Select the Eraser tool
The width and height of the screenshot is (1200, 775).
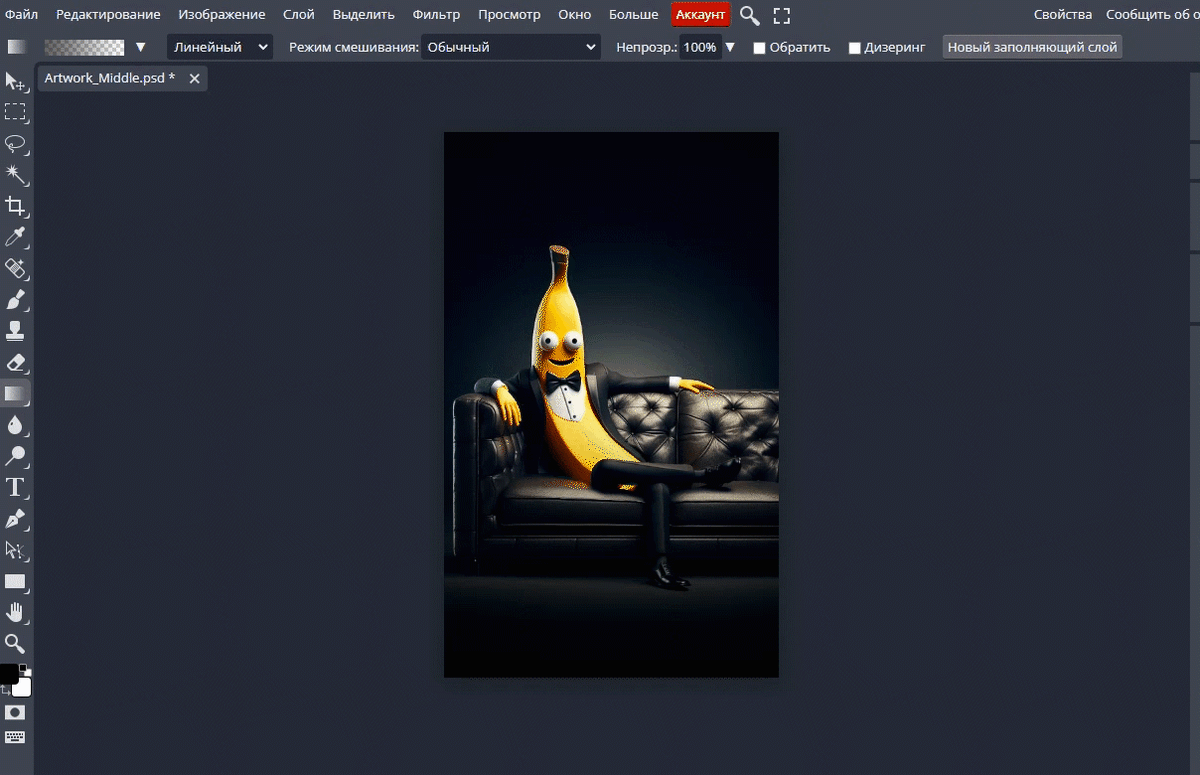[x=15, y=362]
